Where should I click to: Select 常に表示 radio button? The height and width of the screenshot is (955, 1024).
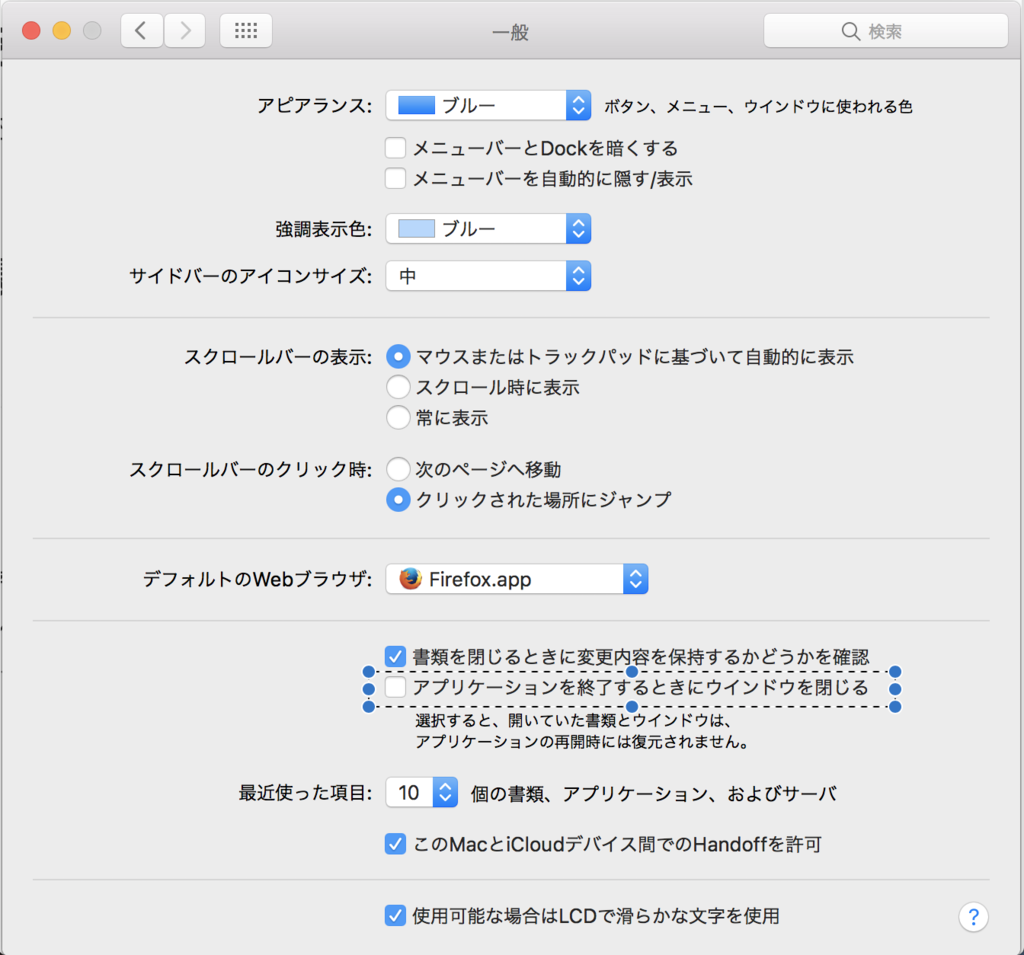398,417
